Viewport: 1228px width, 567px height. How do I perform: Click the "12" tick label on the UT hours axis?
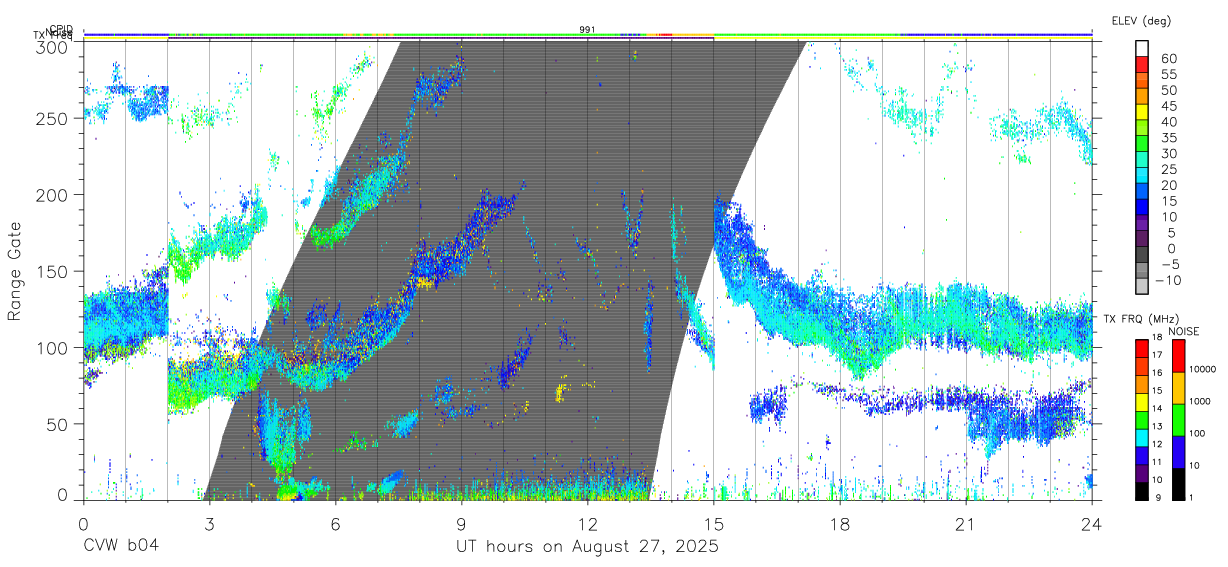587,523
